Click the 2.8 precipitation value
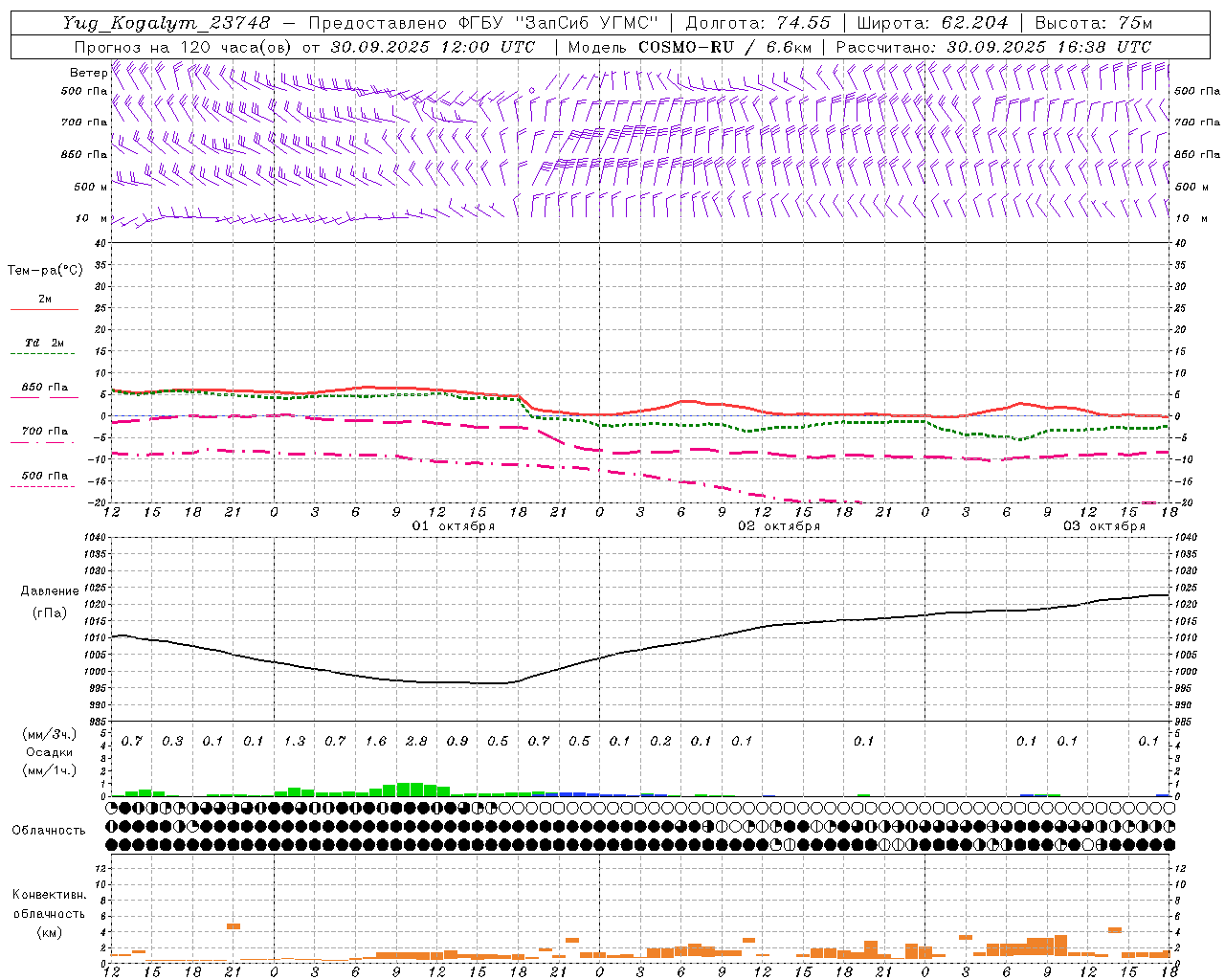 click(416, 742)
